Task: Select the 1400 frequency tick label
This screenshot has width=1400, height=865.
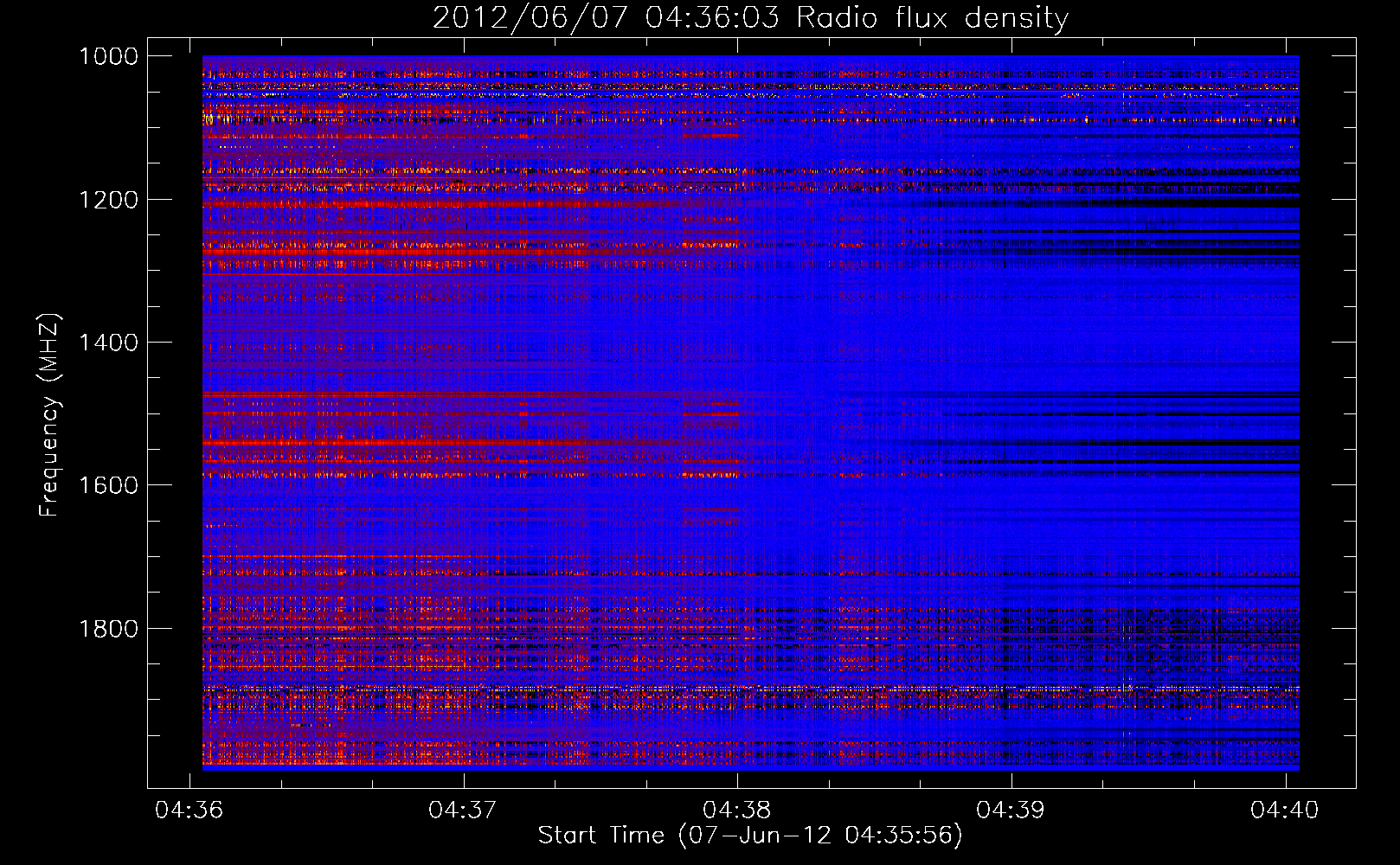Action: 108,343
